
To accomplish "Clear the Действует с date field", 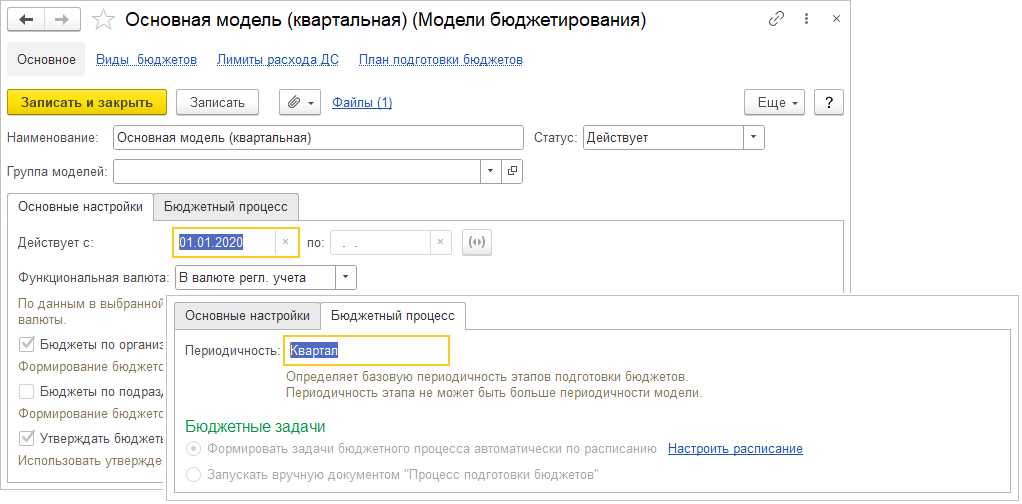I will [x=285, y=242].
